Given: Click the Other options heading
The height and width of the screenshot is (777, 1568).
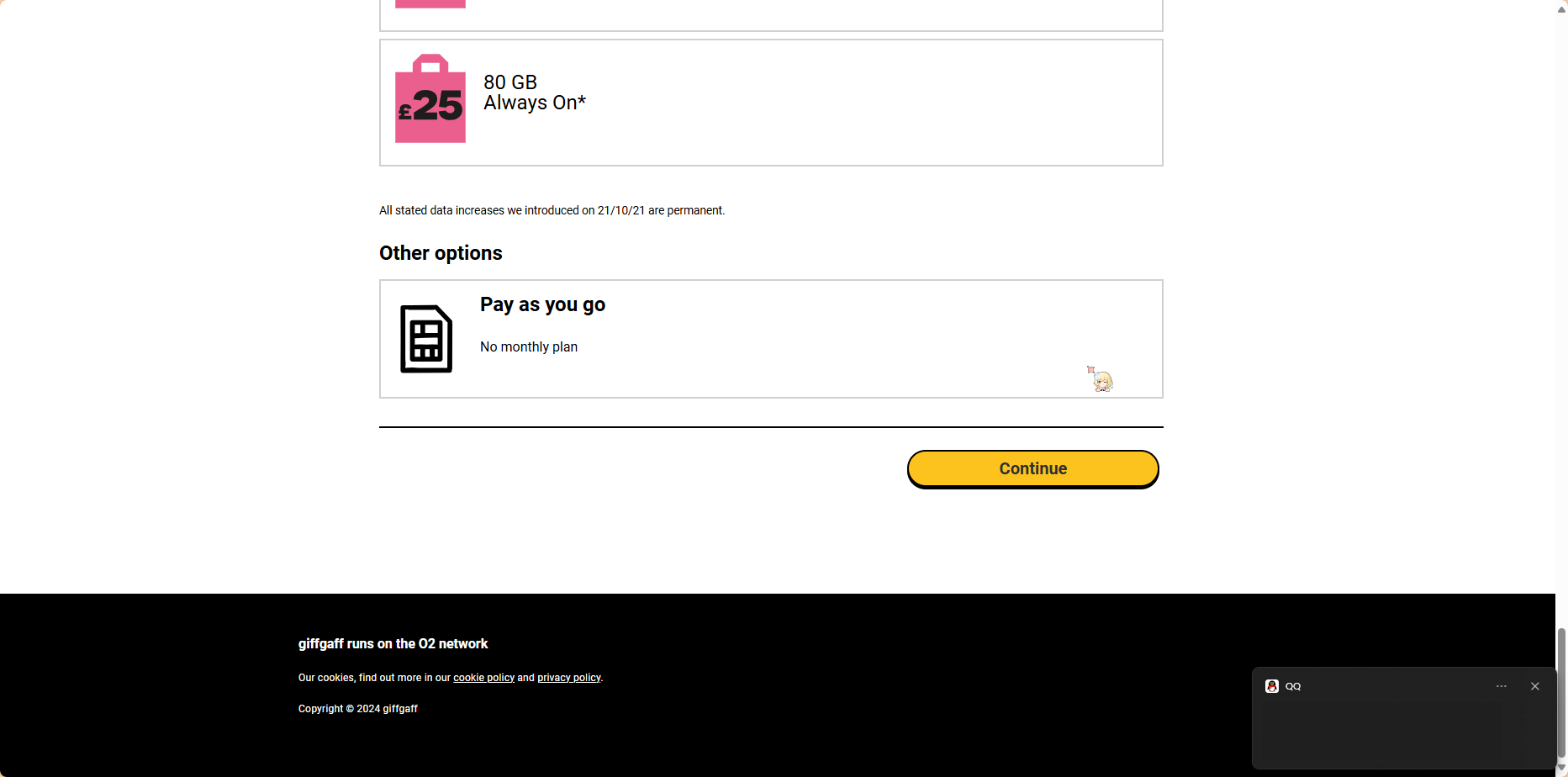Looking at the screenshot, I should click(x=440, y=253).
